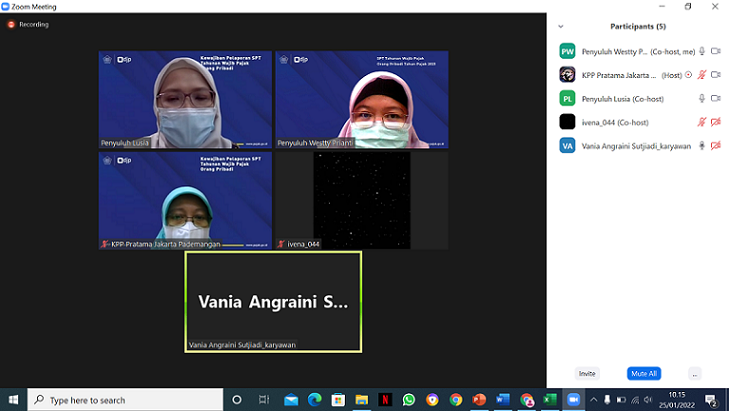The image size is (729, 411).
Task: Click the Penyuluh Lusia video thumbnail
Action: tap(185, 100)
